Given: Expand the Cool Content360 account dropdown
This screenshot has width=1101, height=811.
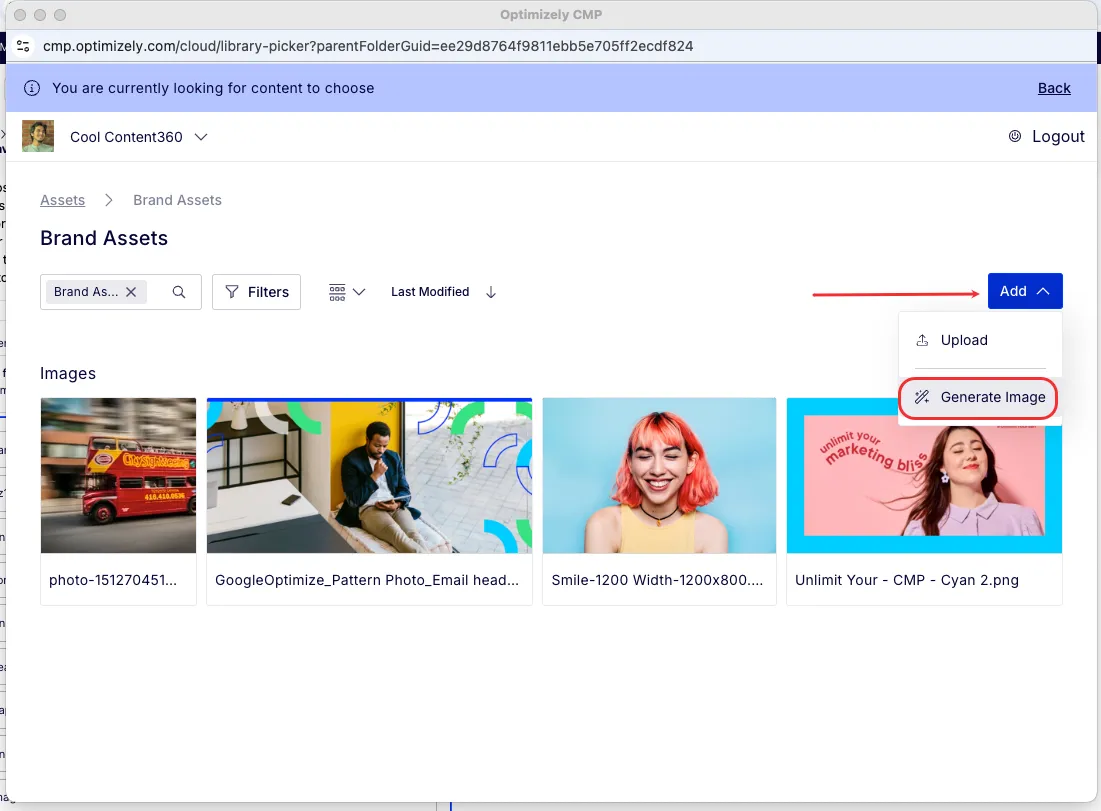Looking at the screenshot, I should 201,137.
